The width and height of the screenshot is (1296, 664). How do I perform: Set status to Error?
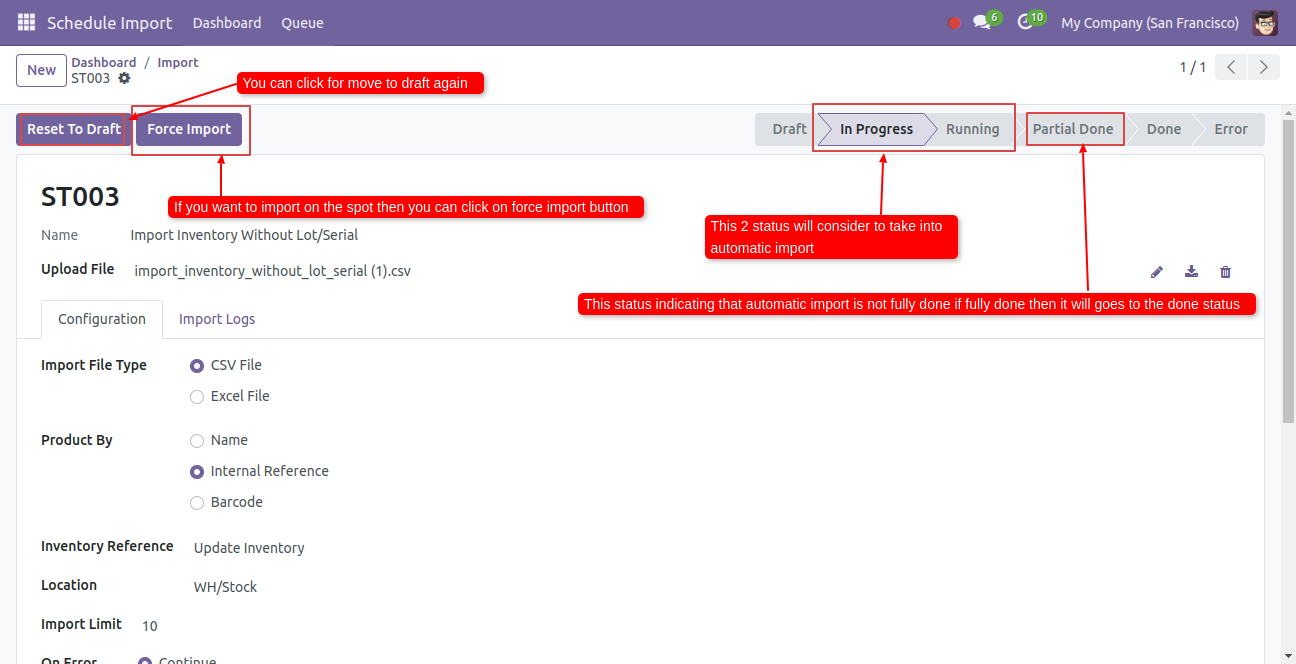[1230, 129]
